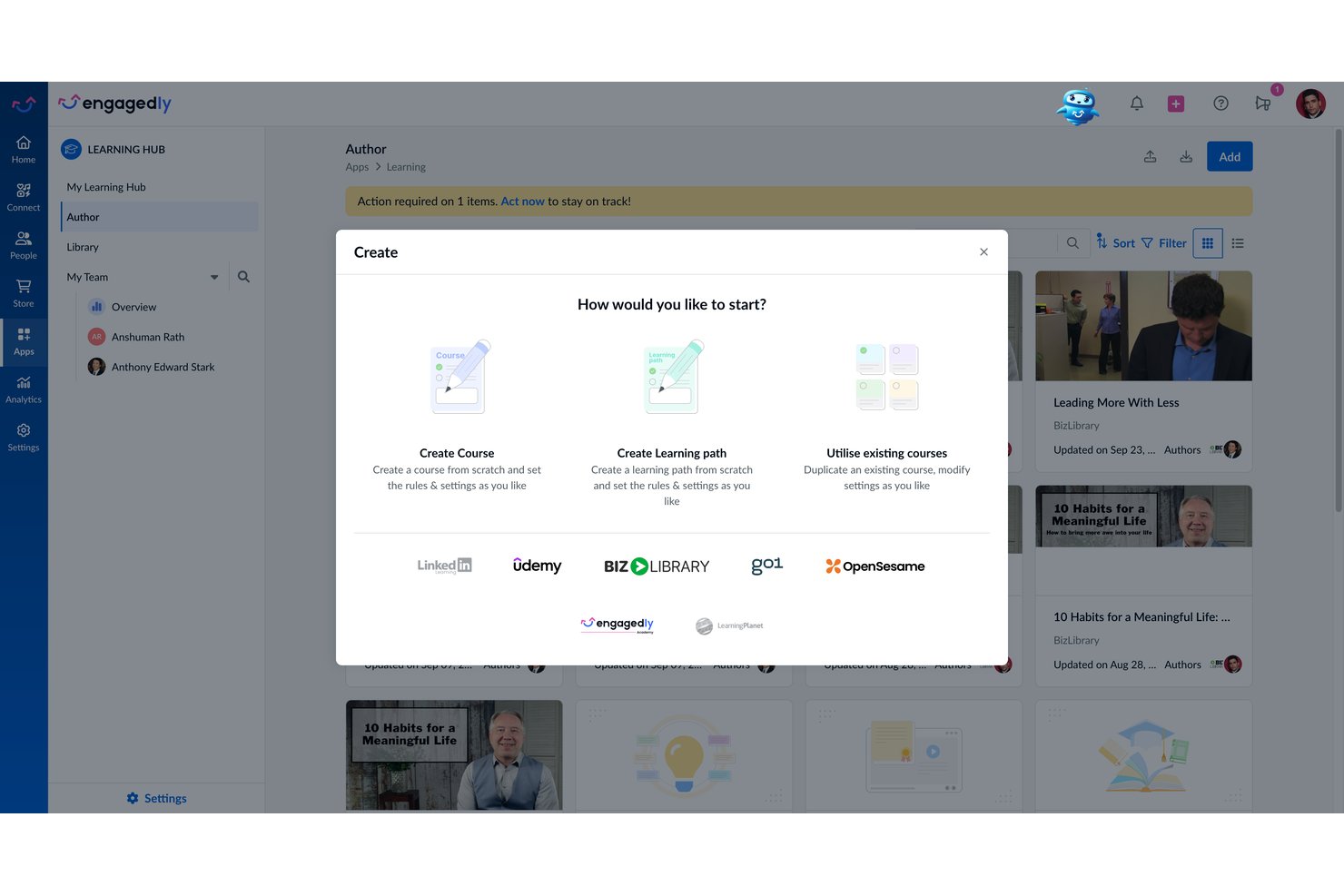Open the Filter options
The image size is (1344, 896).
1164,243
